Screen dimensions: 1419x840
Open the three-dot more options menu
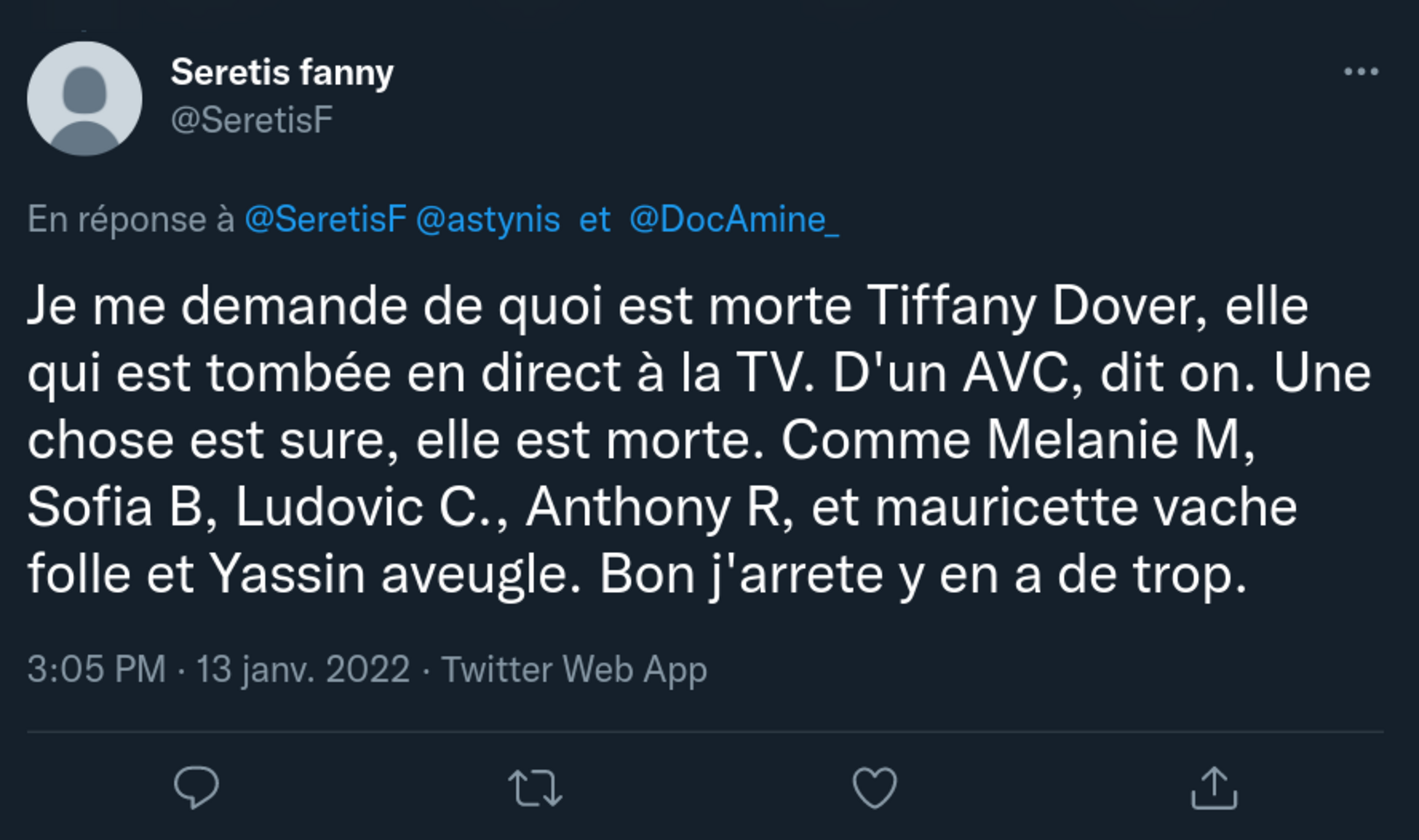(x=1361, y=72)
